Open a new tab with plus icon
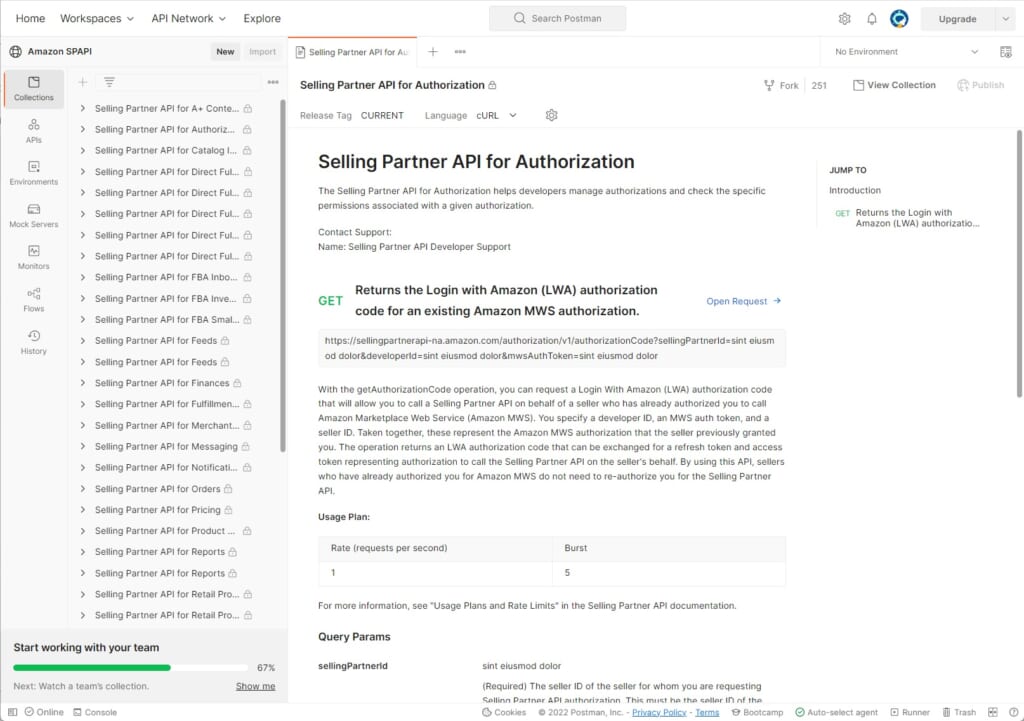 click(x=432, y=52)
